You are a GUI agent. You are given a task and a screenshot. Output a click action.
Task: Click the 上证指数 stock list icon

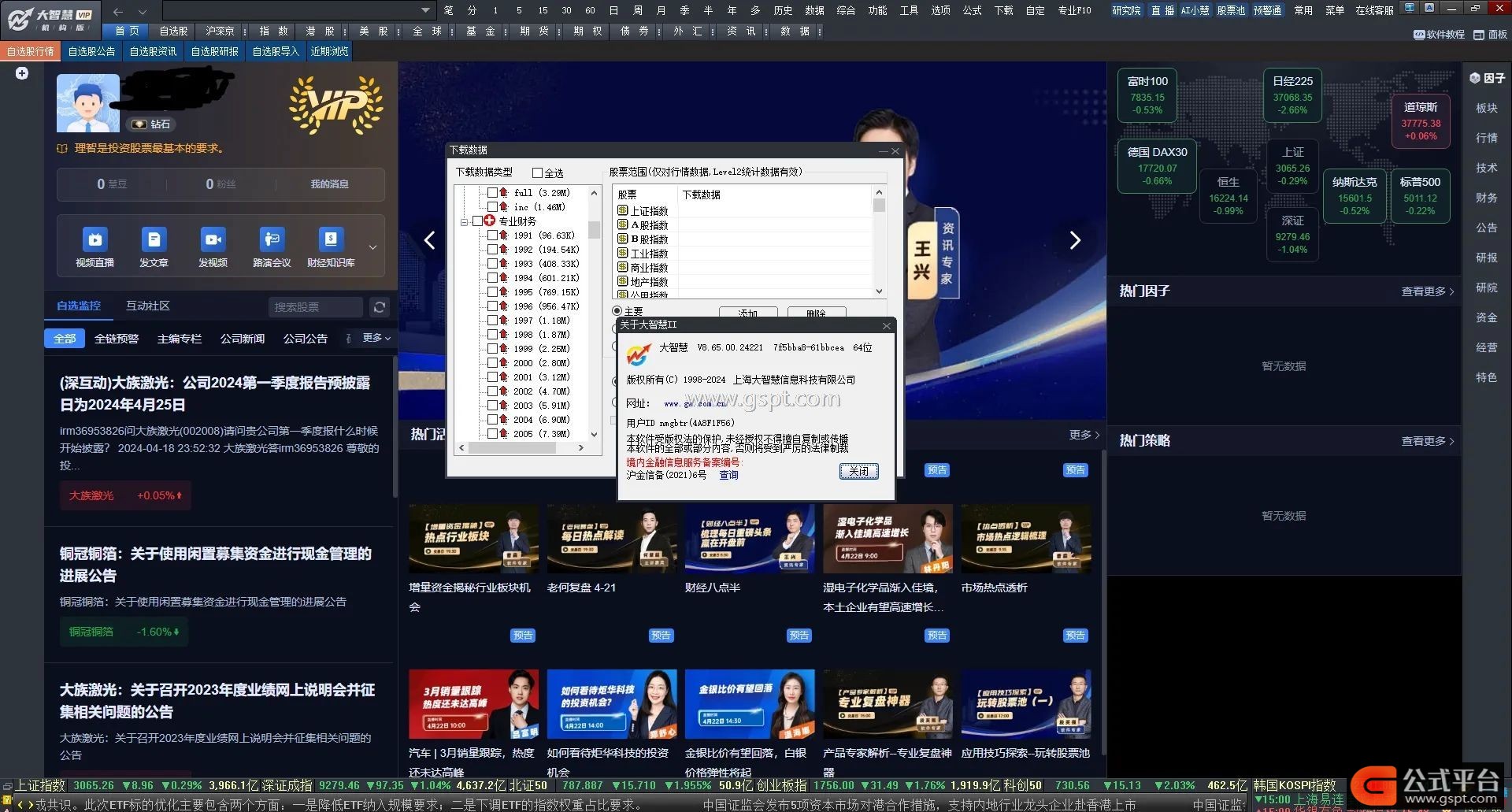tap(623, 210)
